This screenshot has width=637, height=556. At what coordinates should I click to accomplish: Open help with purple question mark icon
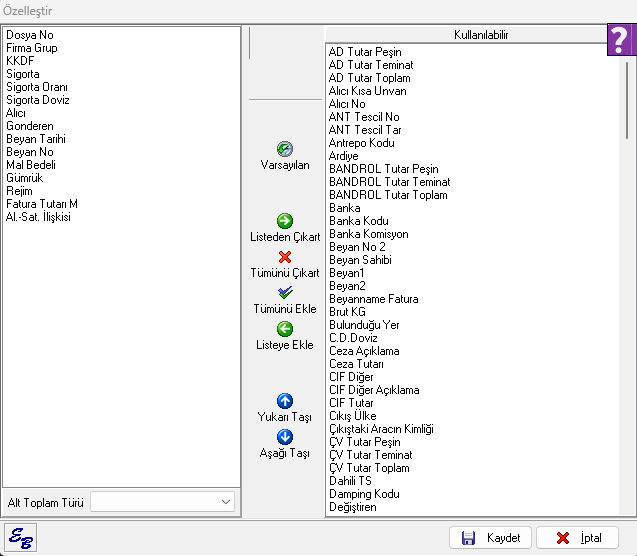620,41
